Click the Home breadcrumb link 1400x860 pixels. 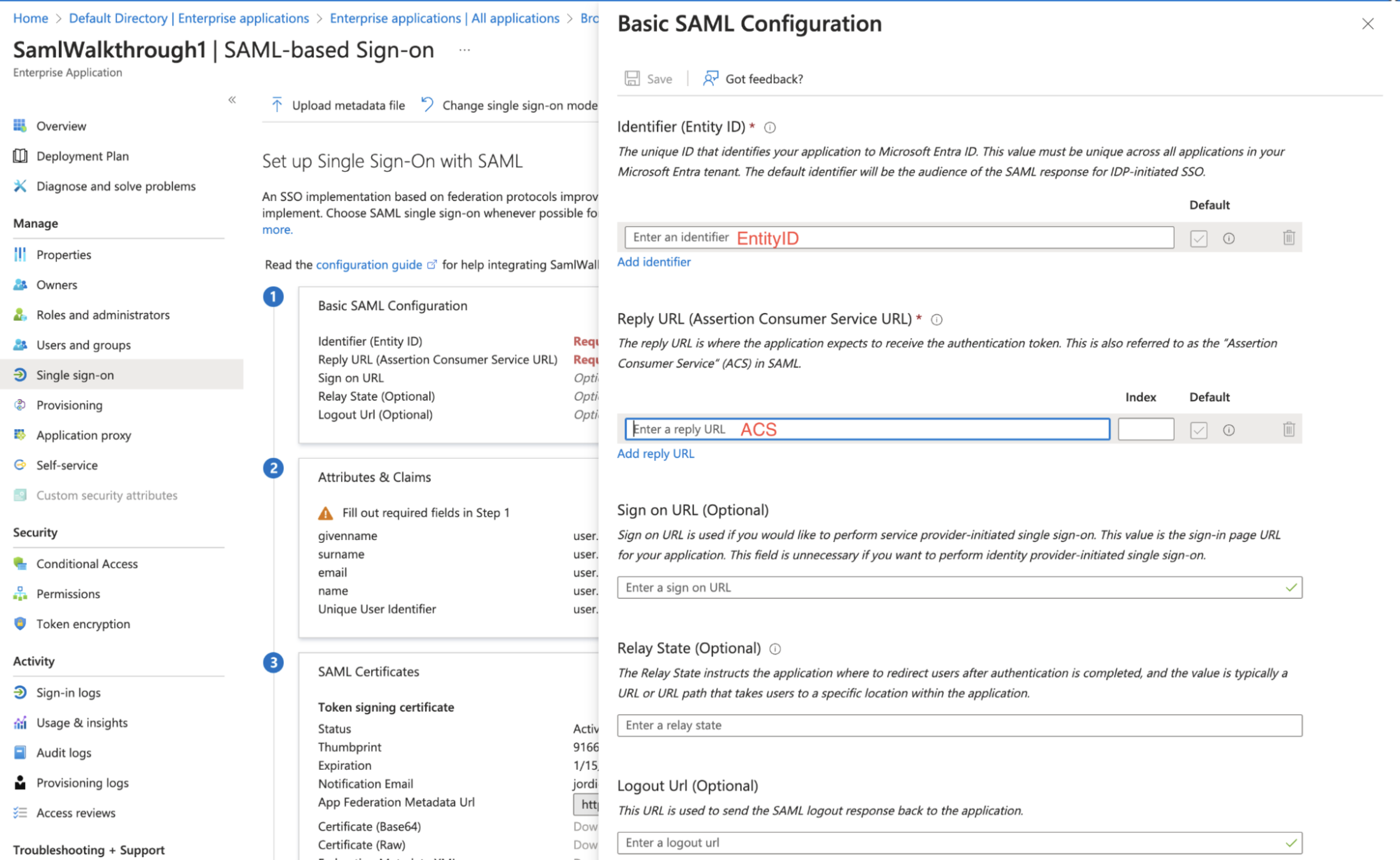(31, 18)
